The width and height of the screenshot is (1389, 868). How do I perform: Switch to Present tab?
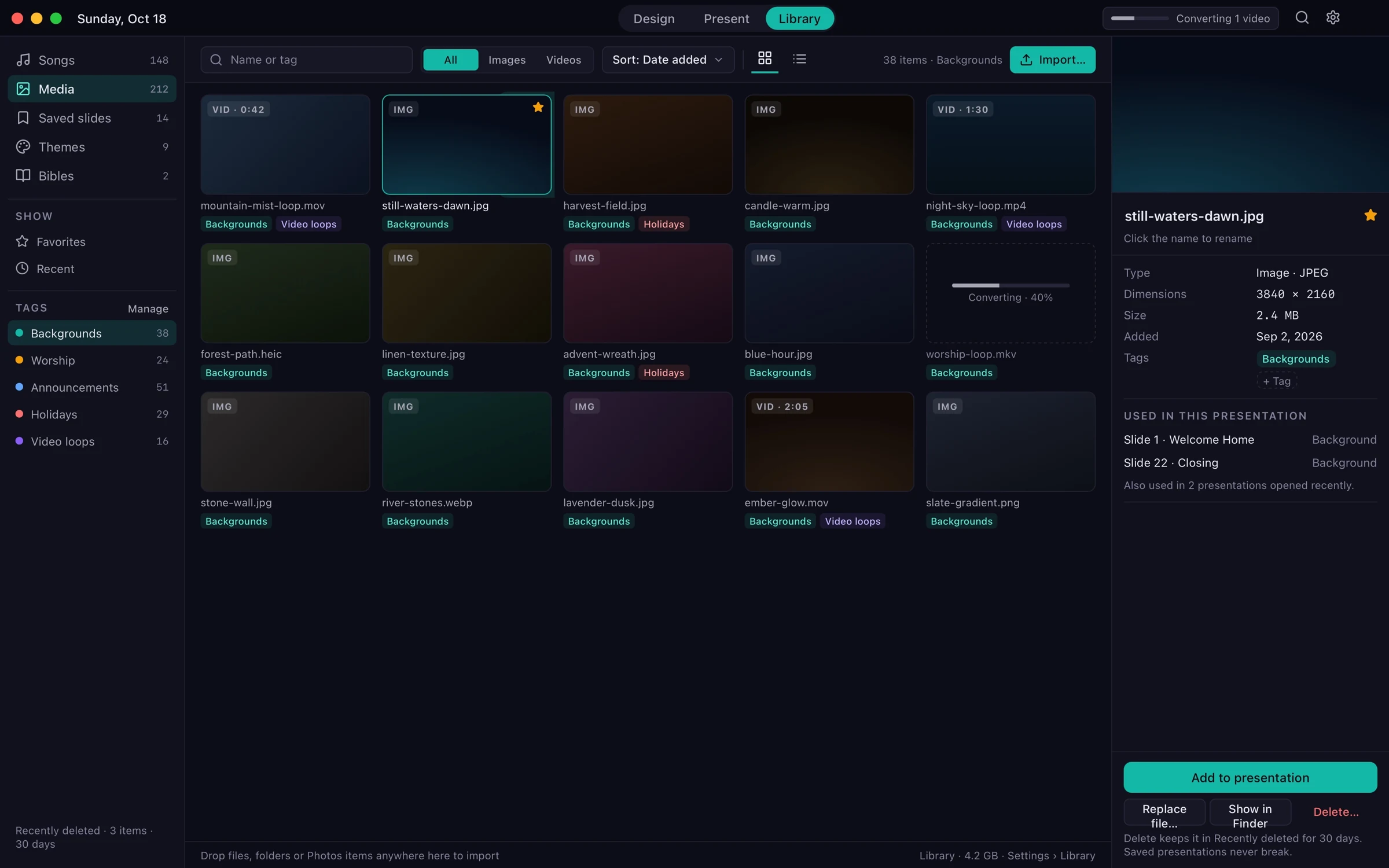pyautogui.click(x=726, y=19)
